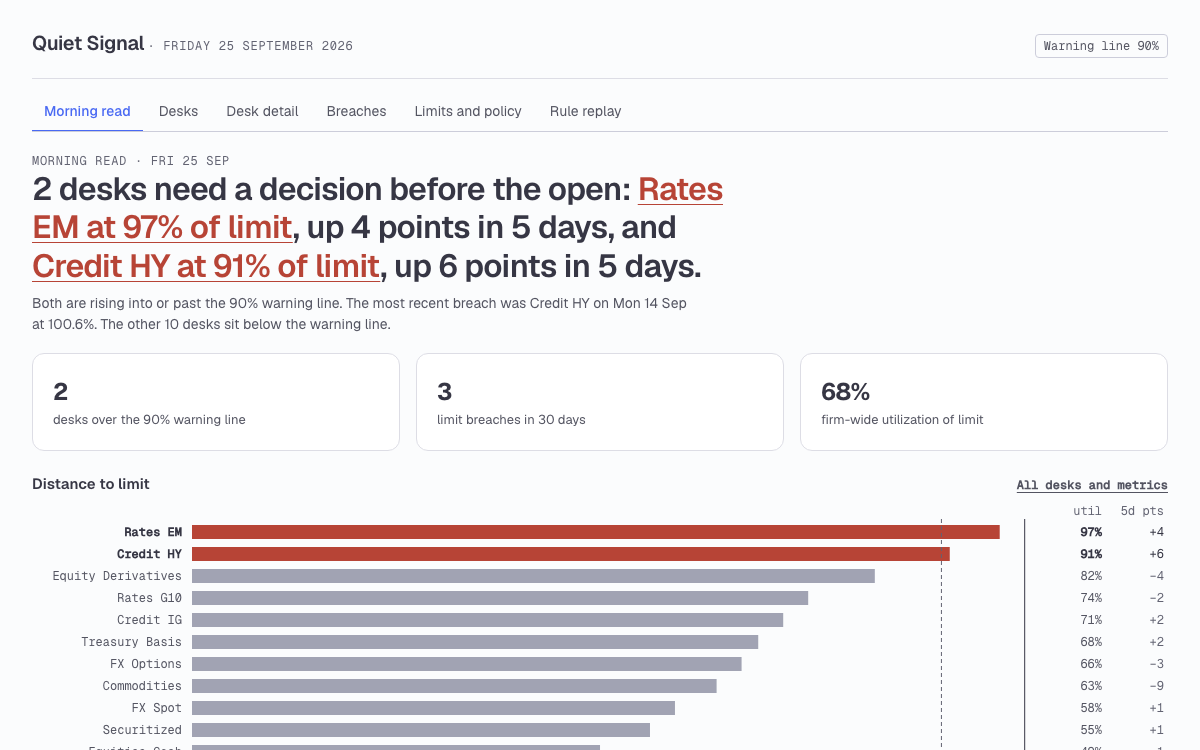Image resolution: width=1200 pixels, height=750 pixels.
Task: Click the Warning line 90% badge
Action: click(1101, 46)
